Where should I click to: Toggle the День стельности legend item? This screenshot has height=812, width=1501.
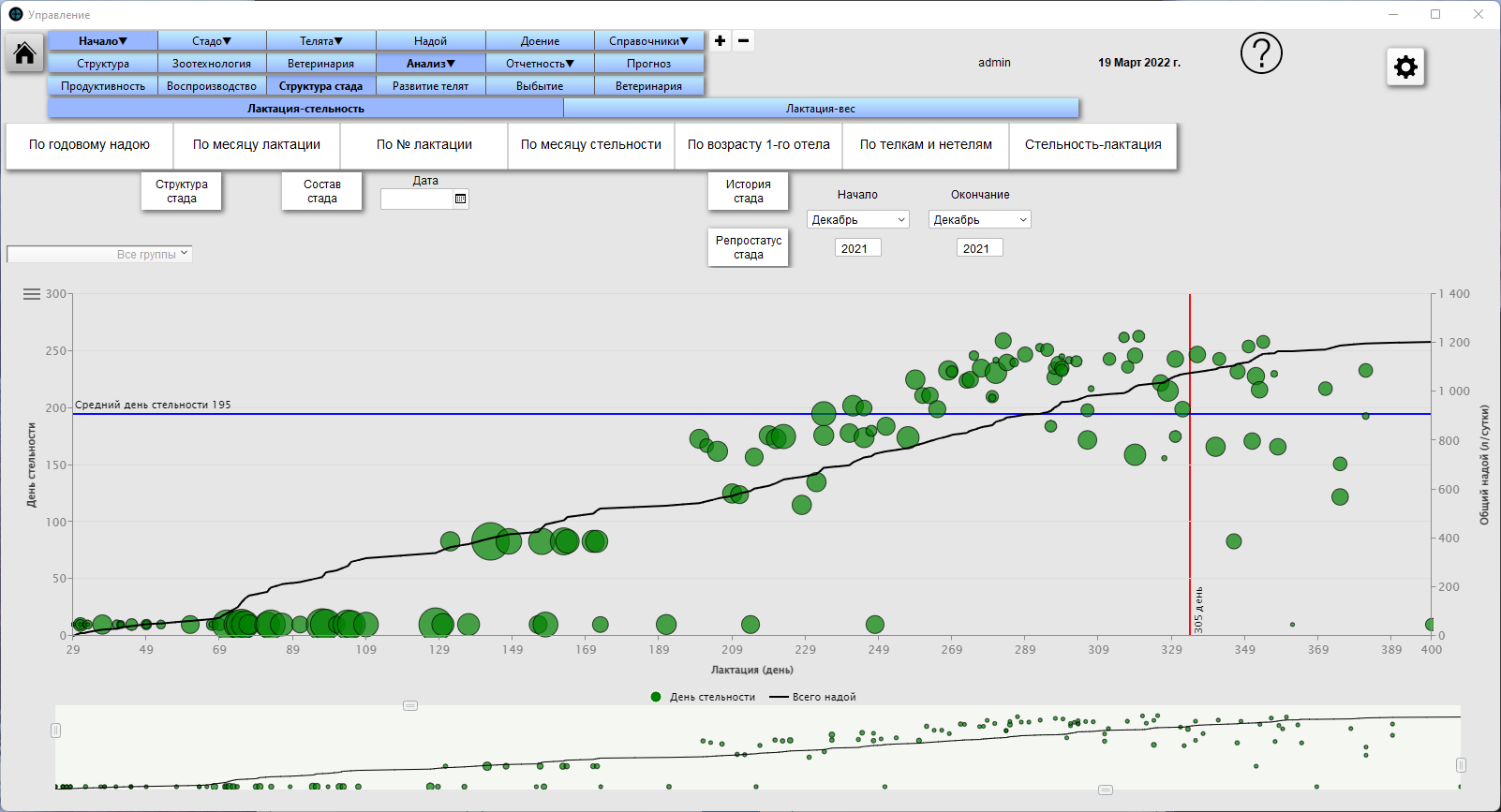[703, 697]
